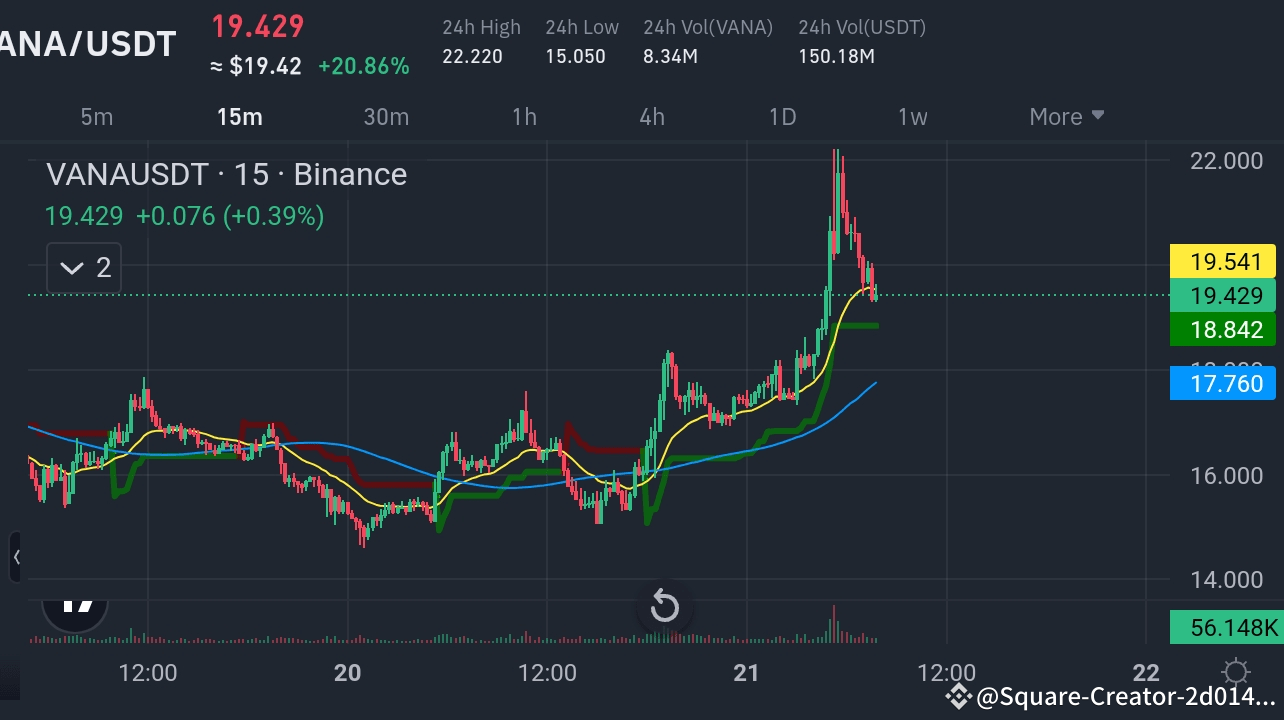This screenshot has height=720, width=1284.
Task: Select the 1w weekly timeframe
Action: [912, 117]
